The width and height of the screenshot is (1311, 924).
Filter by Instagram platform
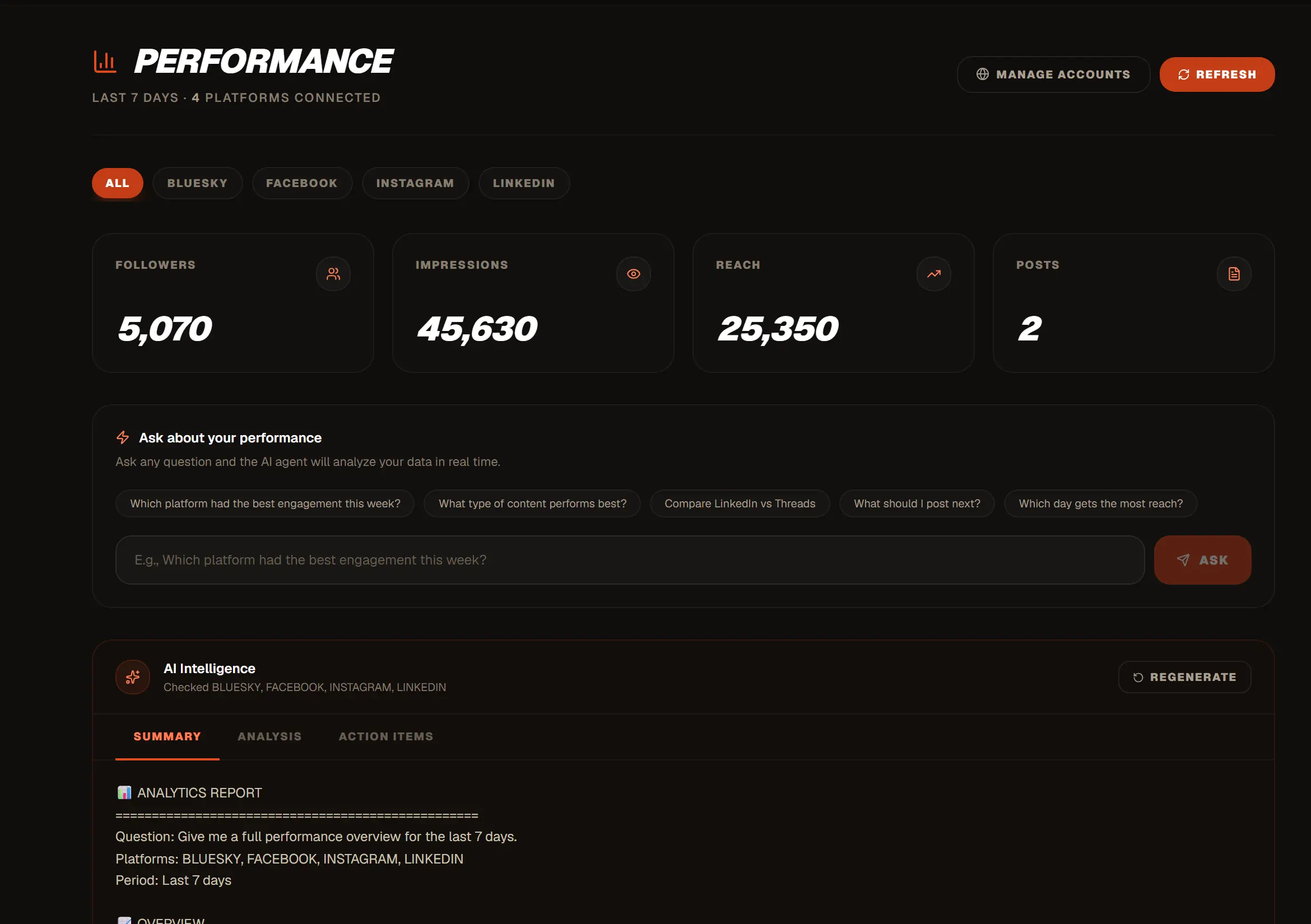pyautogui.click(x=415, y=183)
